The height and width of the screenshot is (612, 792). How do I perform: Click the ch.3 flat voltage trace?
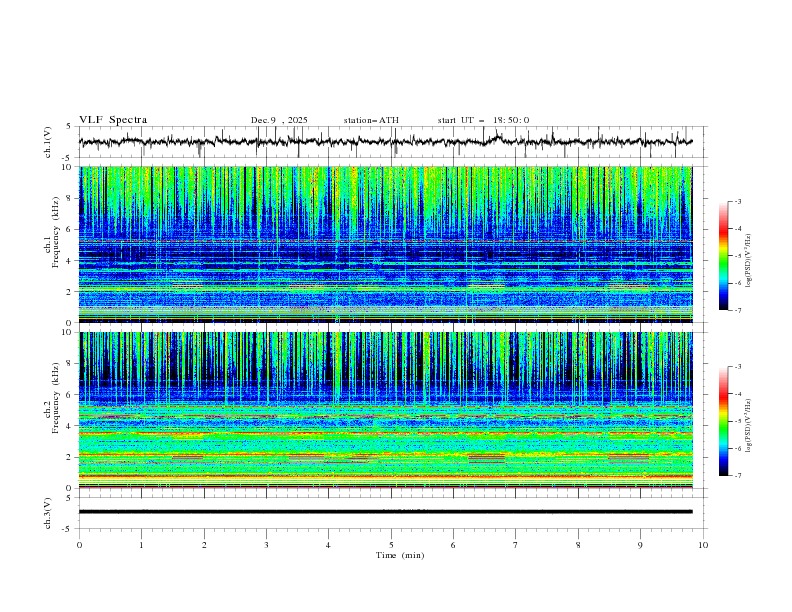pyautogui.click(x=385, y=512)
